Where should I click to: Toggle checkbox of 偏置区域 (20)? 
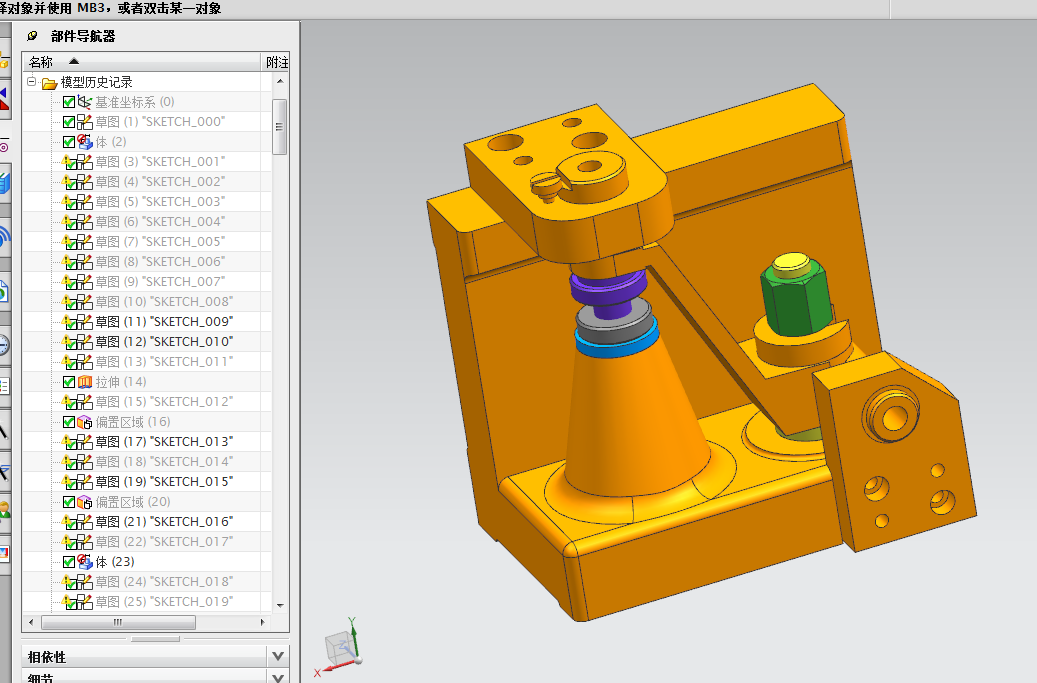tap(69, 502)
